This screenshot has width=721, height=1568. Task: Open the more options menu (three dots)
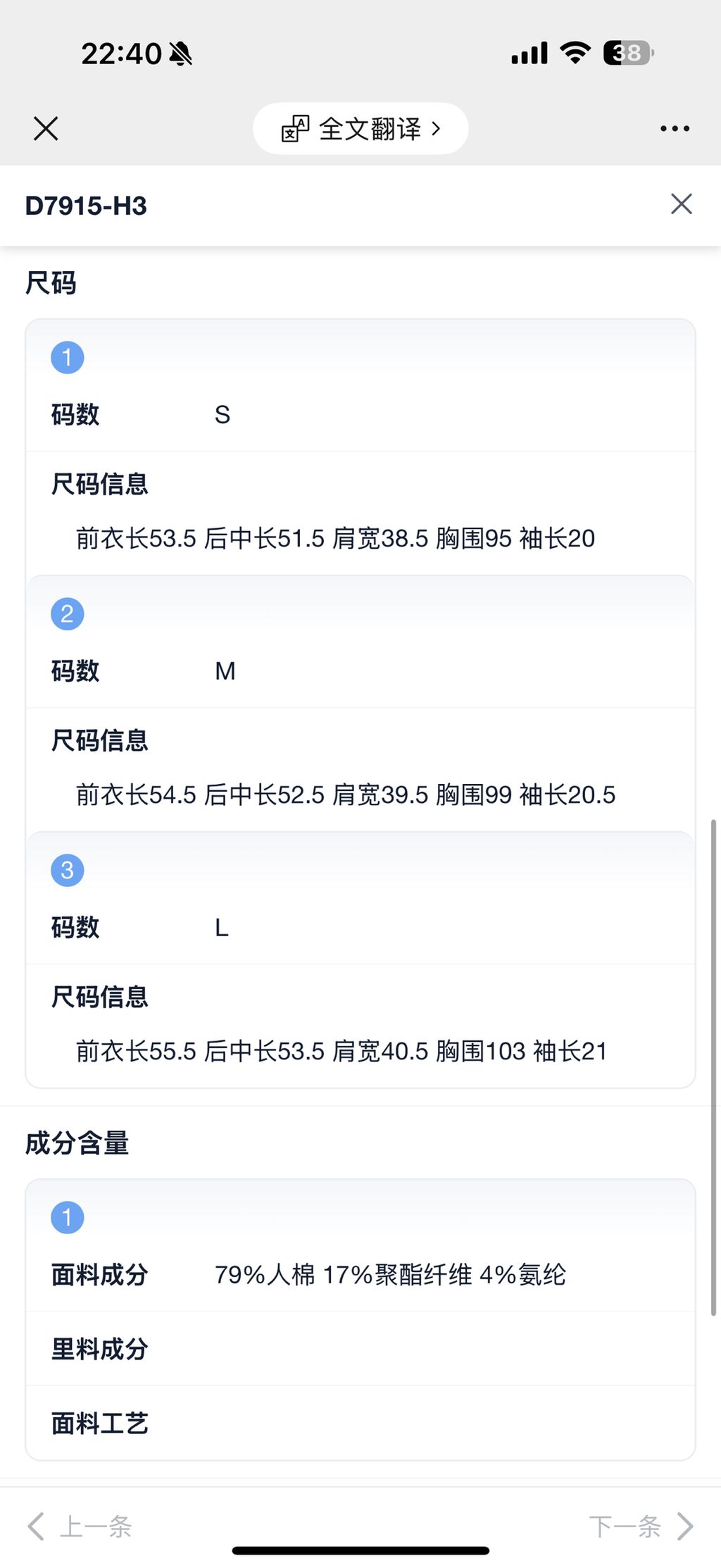[675, 128]
